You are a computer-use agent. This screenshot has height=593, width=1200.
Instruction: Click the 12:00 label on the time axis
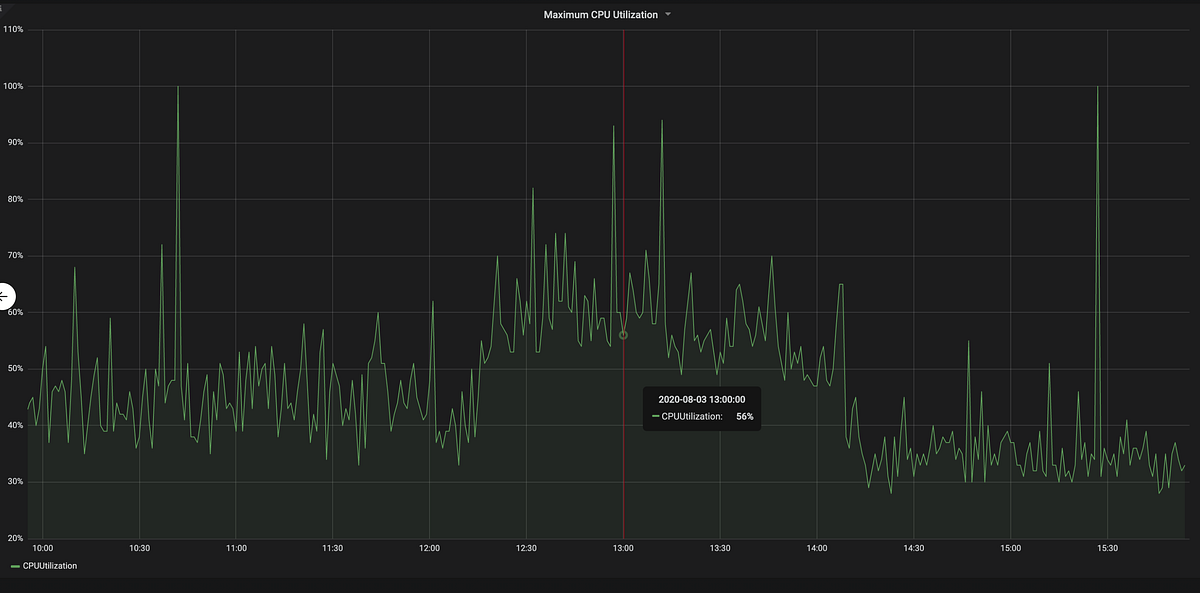pyautogui.click(x=430, y=548)
